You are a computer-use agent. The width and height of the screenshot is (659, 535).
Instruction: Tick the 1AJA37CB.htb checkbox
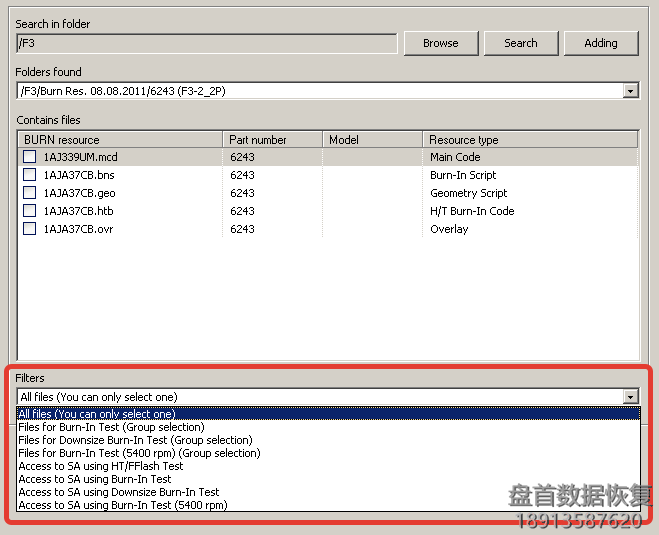pyautogui.click(x=30, y=211)
